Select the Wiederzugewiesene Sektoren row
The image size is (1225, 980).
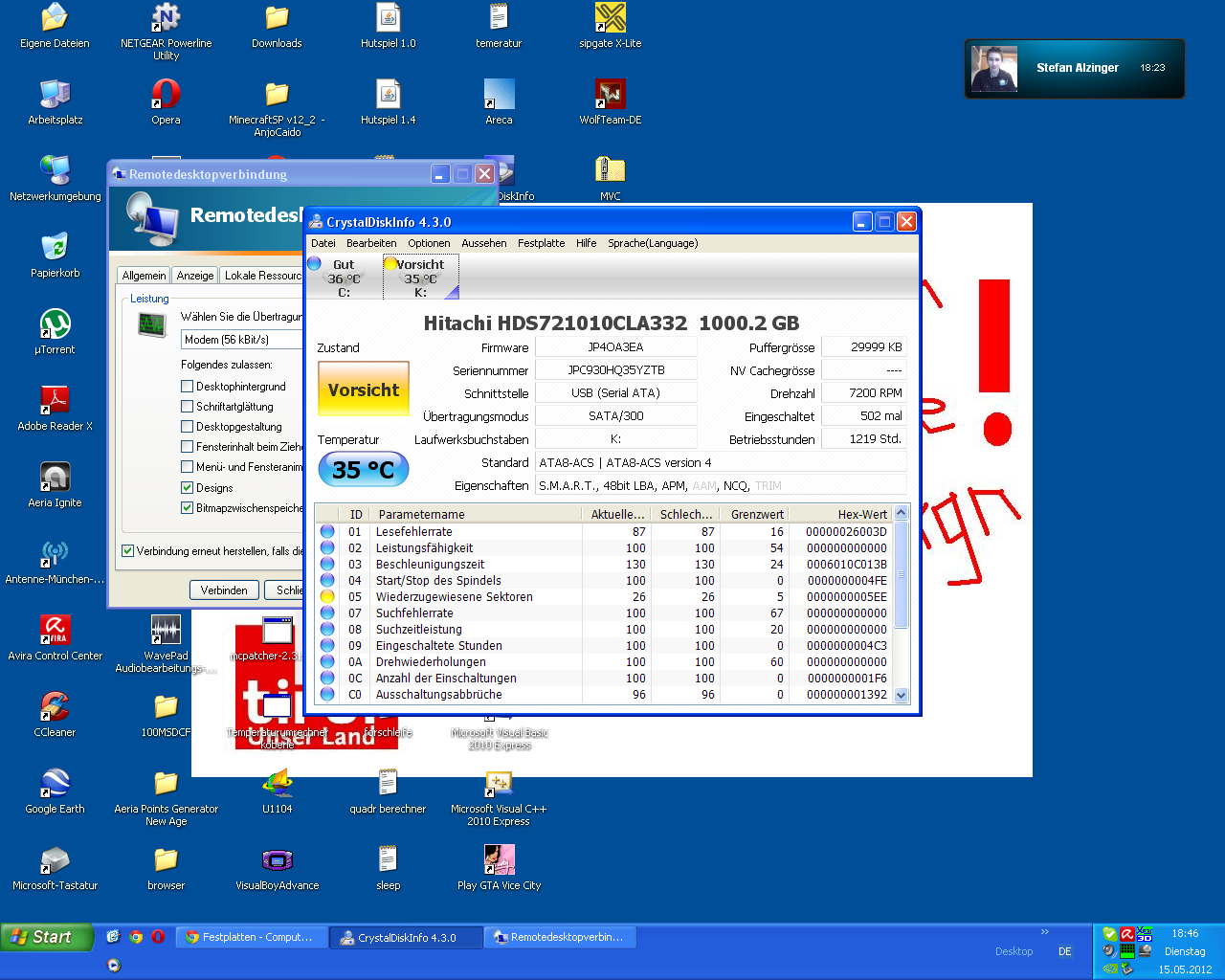[x=603, y=597]
